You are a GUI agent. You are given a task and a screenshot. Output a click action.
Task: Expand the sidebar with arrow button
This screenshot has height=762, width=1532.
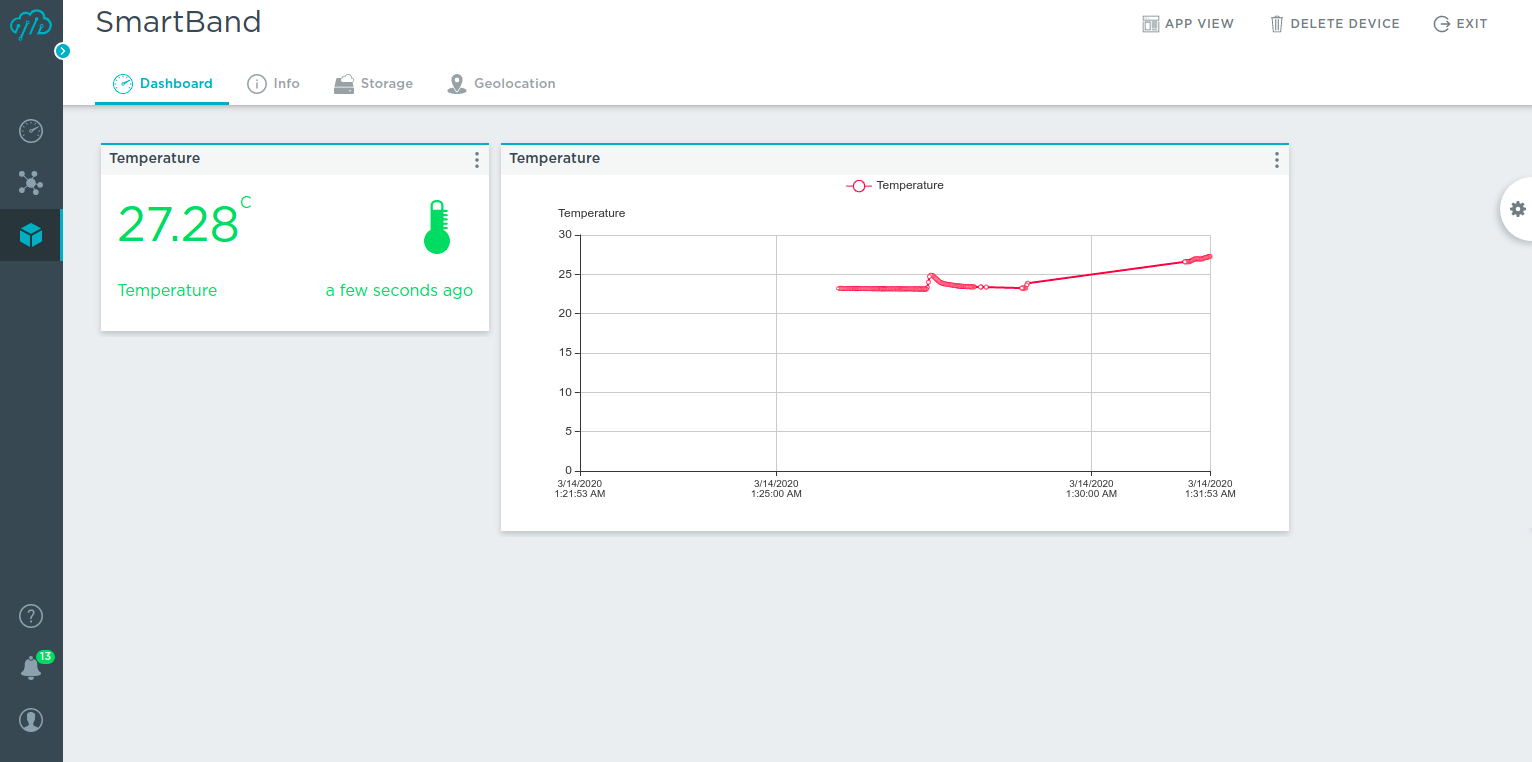coord(62,50)
